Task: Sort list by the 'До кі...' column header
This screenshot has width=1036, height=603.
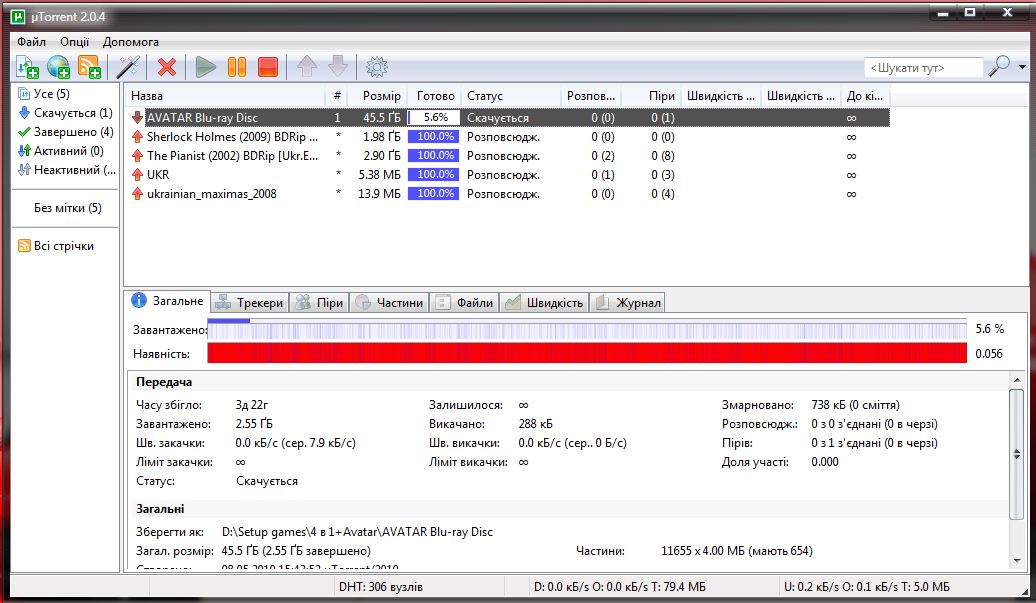Action: 866,96
